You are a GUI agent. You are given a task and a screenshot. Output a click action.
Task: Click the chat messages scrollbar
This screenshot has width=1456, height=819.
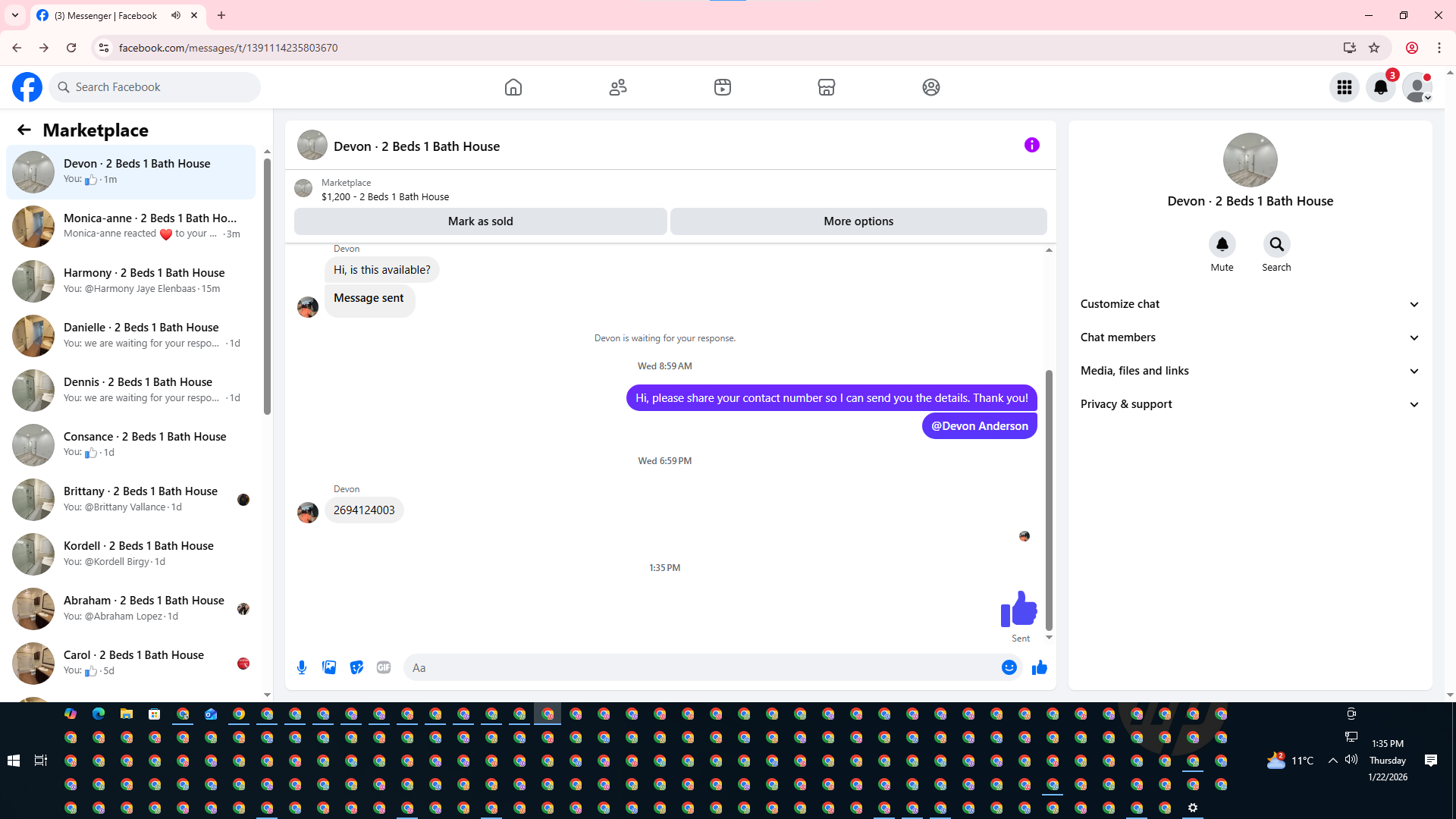tap(1050, 500)
